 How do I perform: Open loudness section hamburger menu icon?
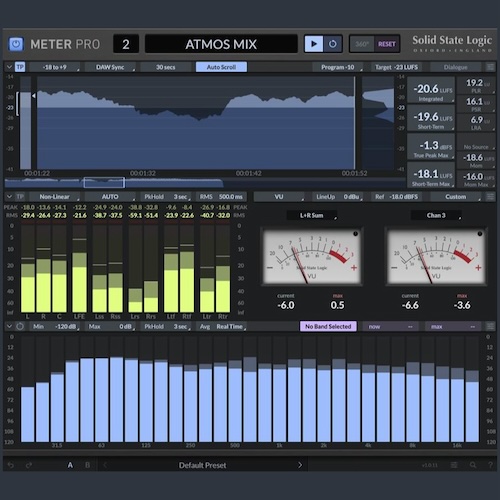pos(490,67)
